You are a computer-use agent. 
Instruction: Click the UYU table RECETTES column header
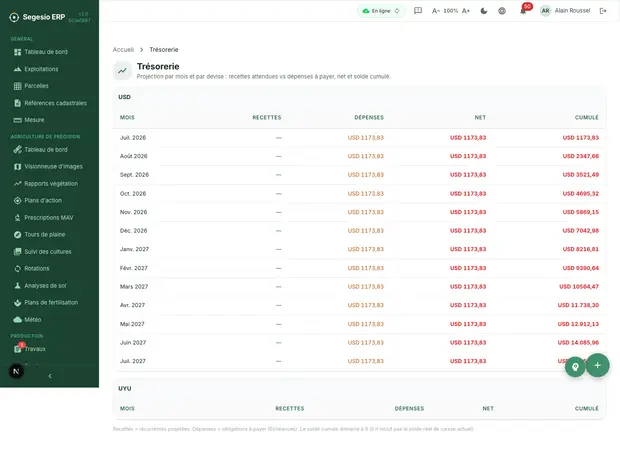pyautogui.click(x=290, y=408)
